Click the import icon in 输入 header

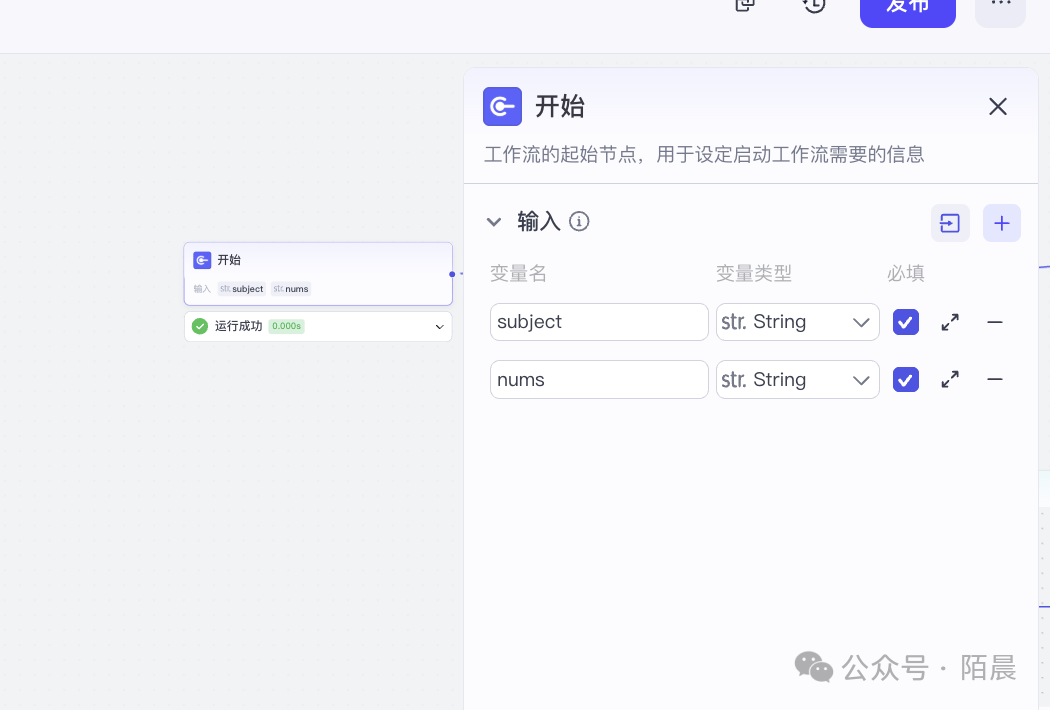coord(950,223)
